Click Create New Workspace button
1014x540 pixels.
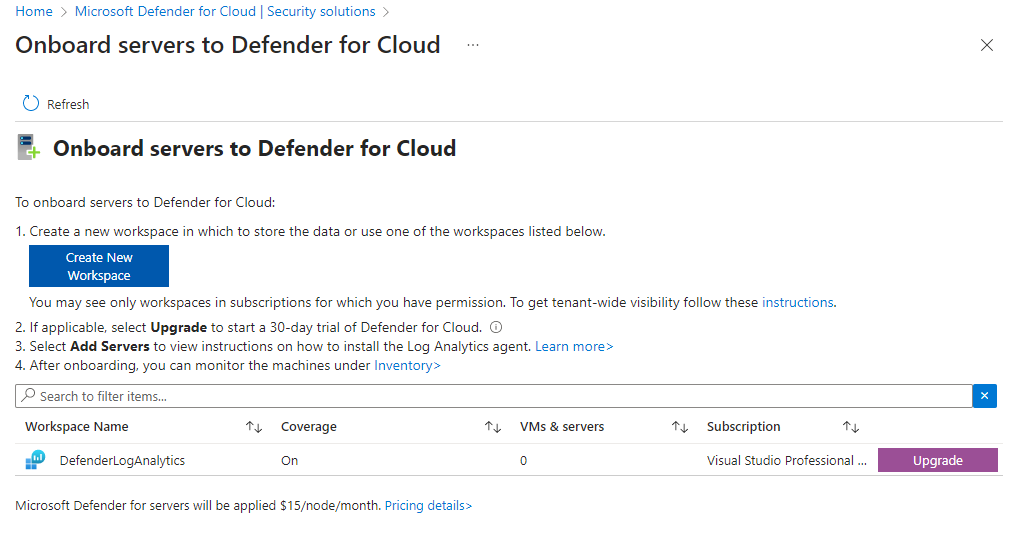click(x=99, y=266)
